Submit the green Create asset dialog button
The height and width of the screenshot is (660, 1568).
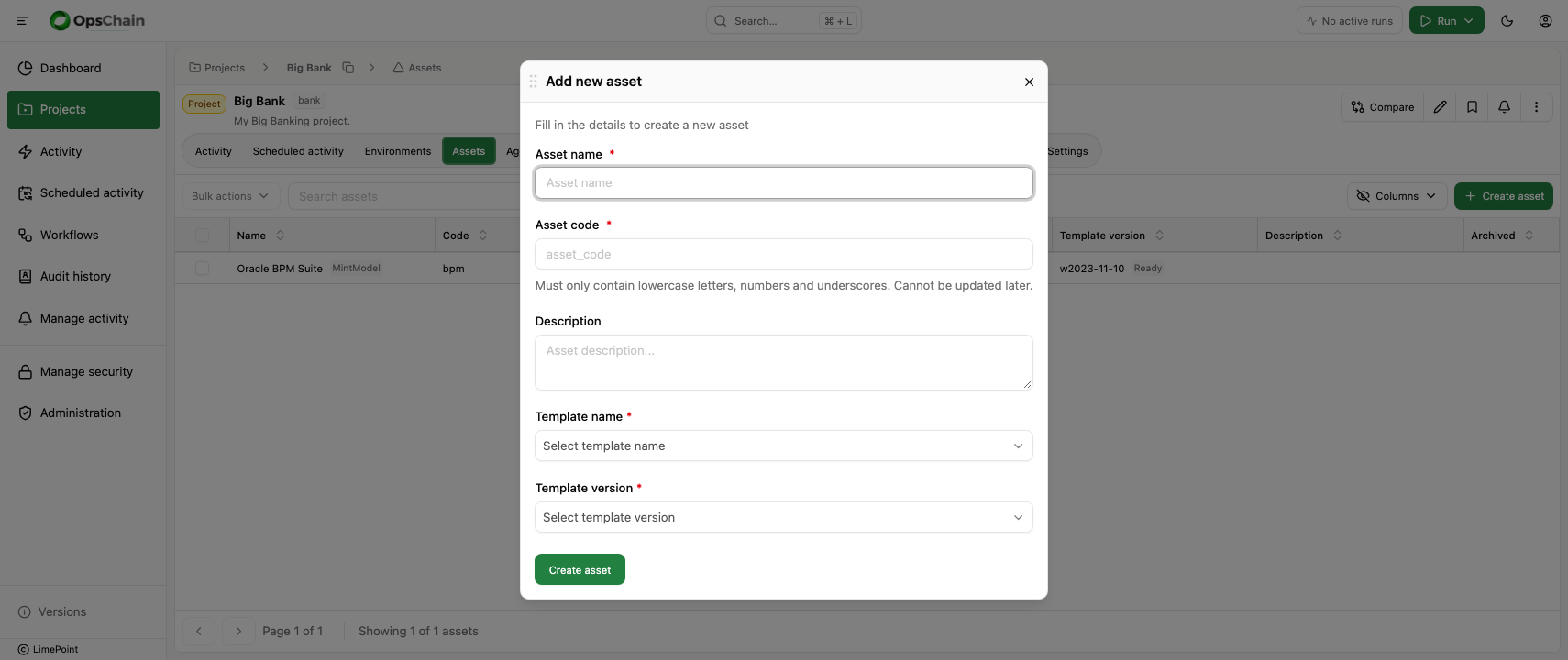[580, 569]
